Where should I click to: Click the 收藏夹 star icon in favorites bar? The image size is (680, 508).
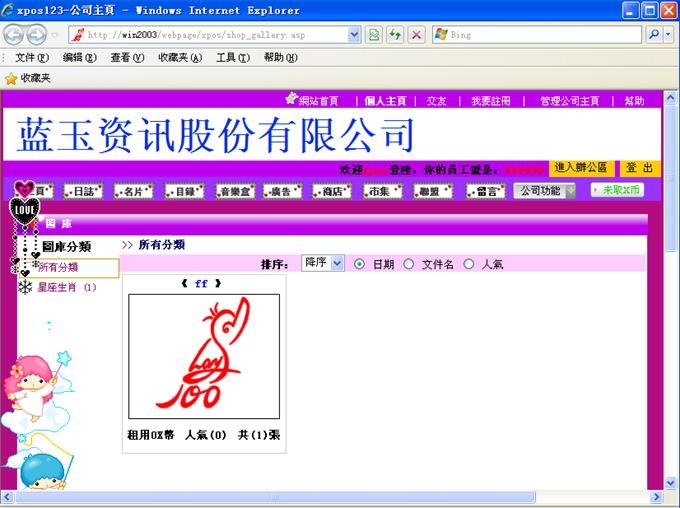(x=11, y=78)
